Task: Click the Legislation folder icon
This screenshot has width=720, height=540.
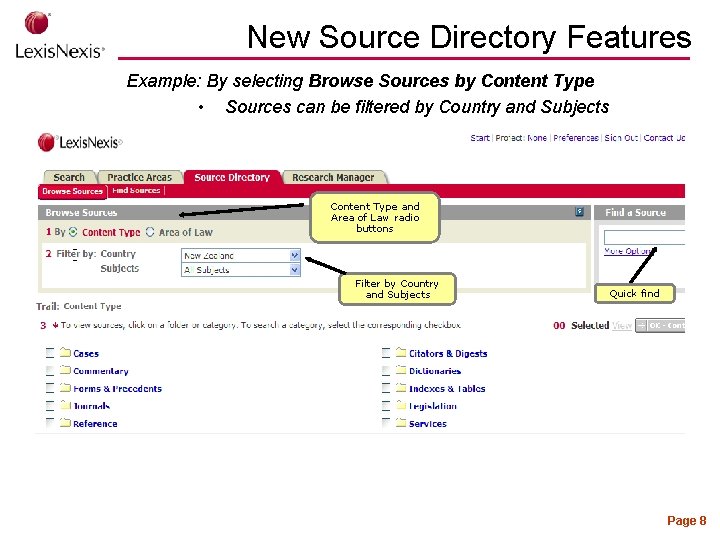Action: [401, 405]
